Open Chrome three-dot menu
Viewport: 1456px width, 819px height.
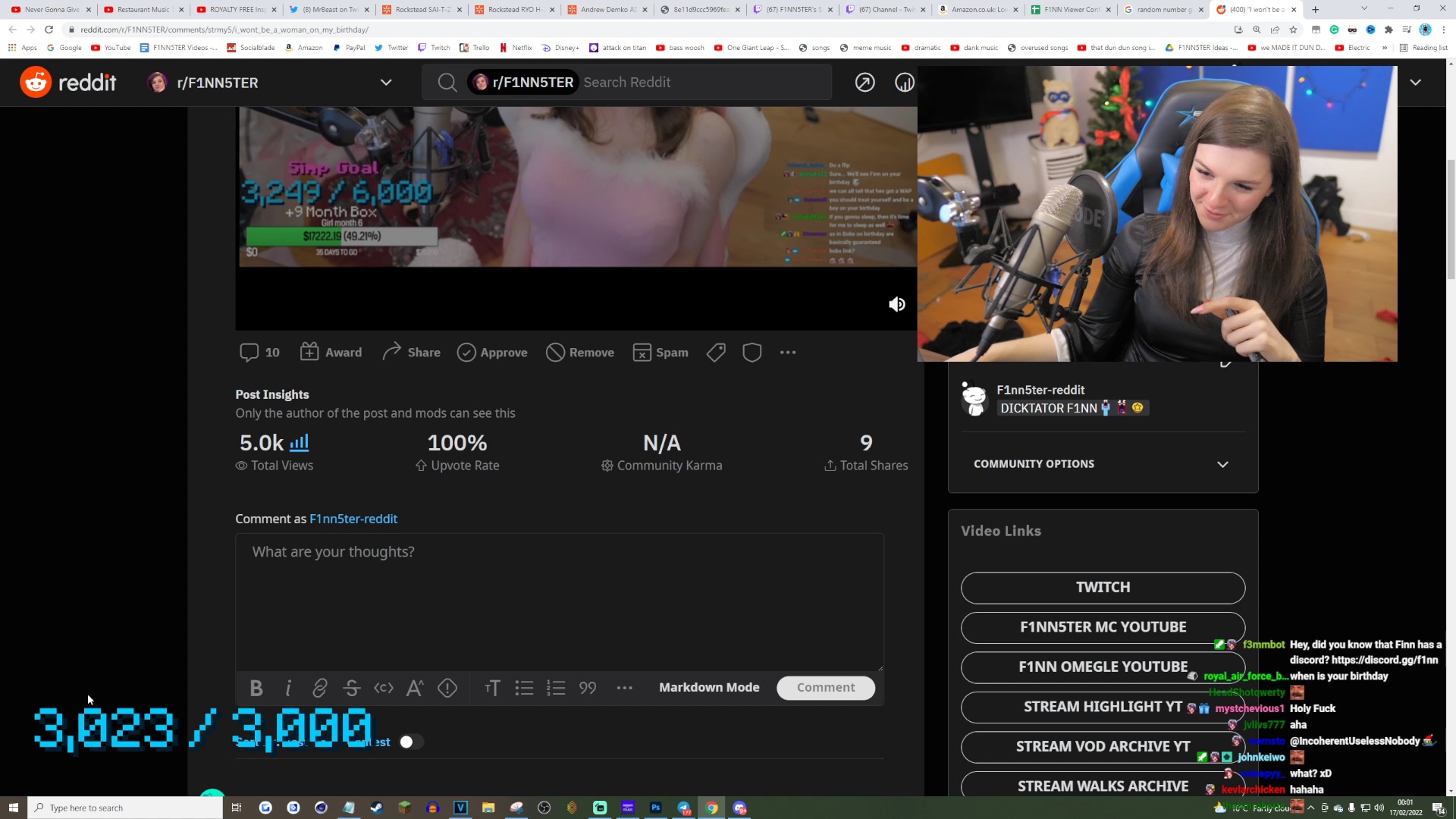pyautogui.click(x=1443, y=30)
